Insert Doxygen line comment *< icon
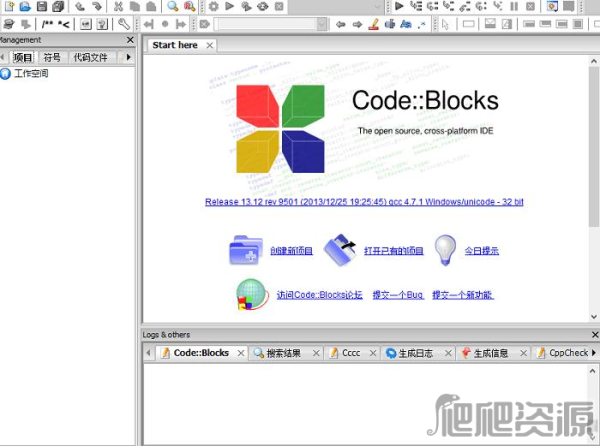The image size is (600, 446). [x=64, y=24]
